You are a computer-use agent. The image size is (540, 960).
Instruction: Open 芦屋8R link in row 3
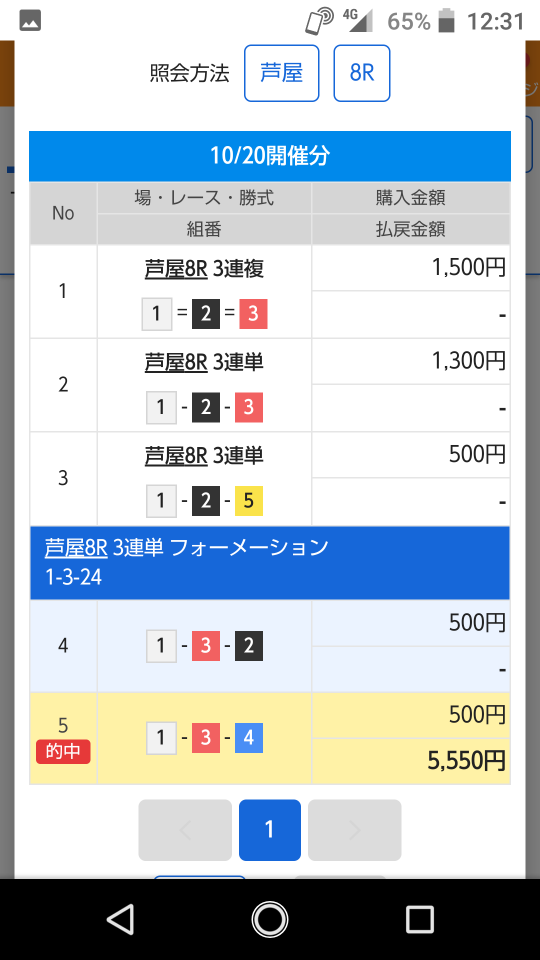[176, 456]
